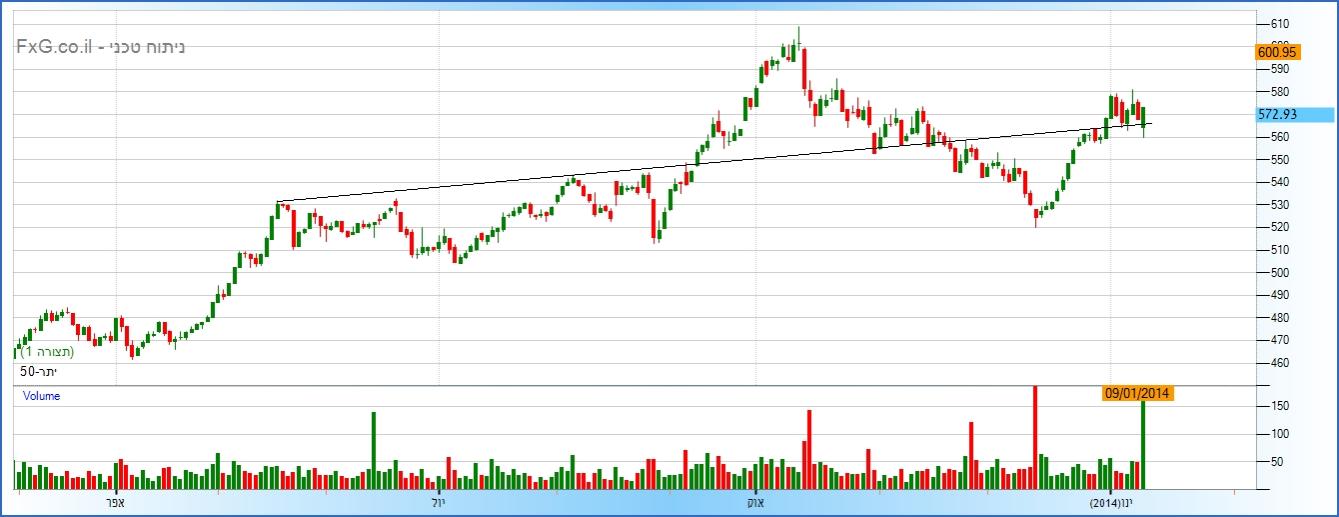Screen dimensions: 1339x517
Task: Click the tall green volume spike before יול
Action: 373,450
